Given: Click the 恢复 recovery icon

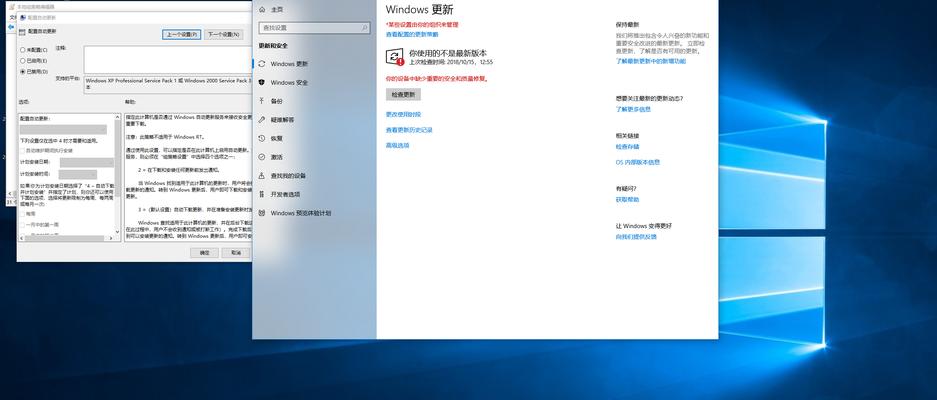Looking at the screenshot, I should click(262, 138).
